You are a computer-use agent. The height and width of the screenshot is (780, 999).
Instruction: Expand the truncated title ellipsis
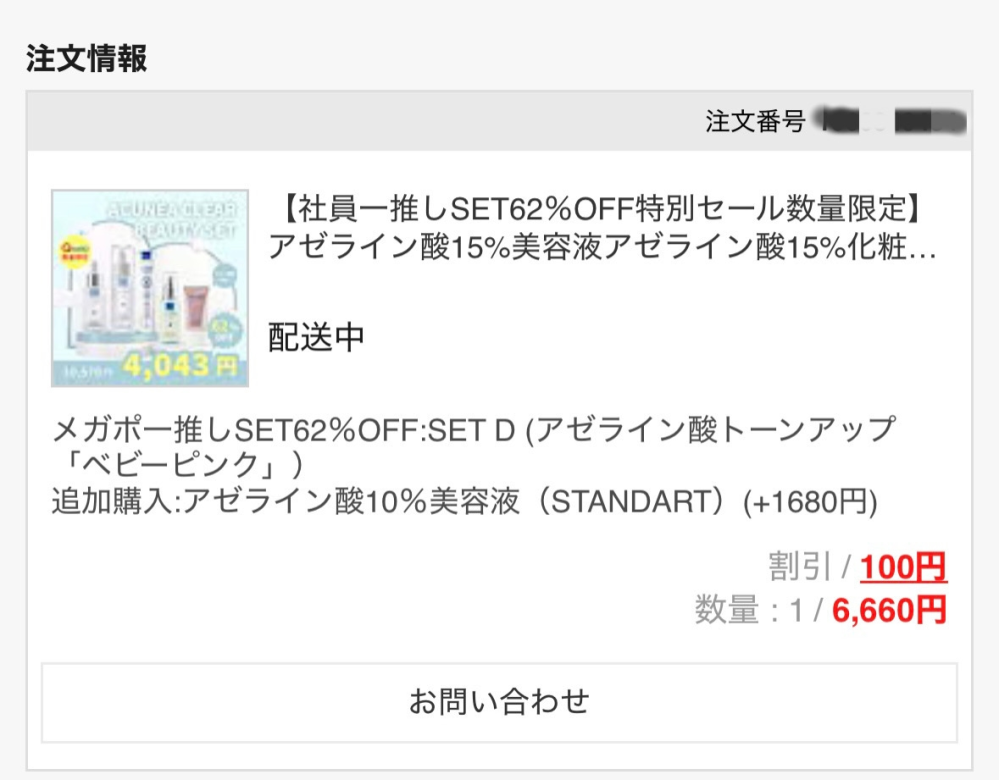pos(923,250)
